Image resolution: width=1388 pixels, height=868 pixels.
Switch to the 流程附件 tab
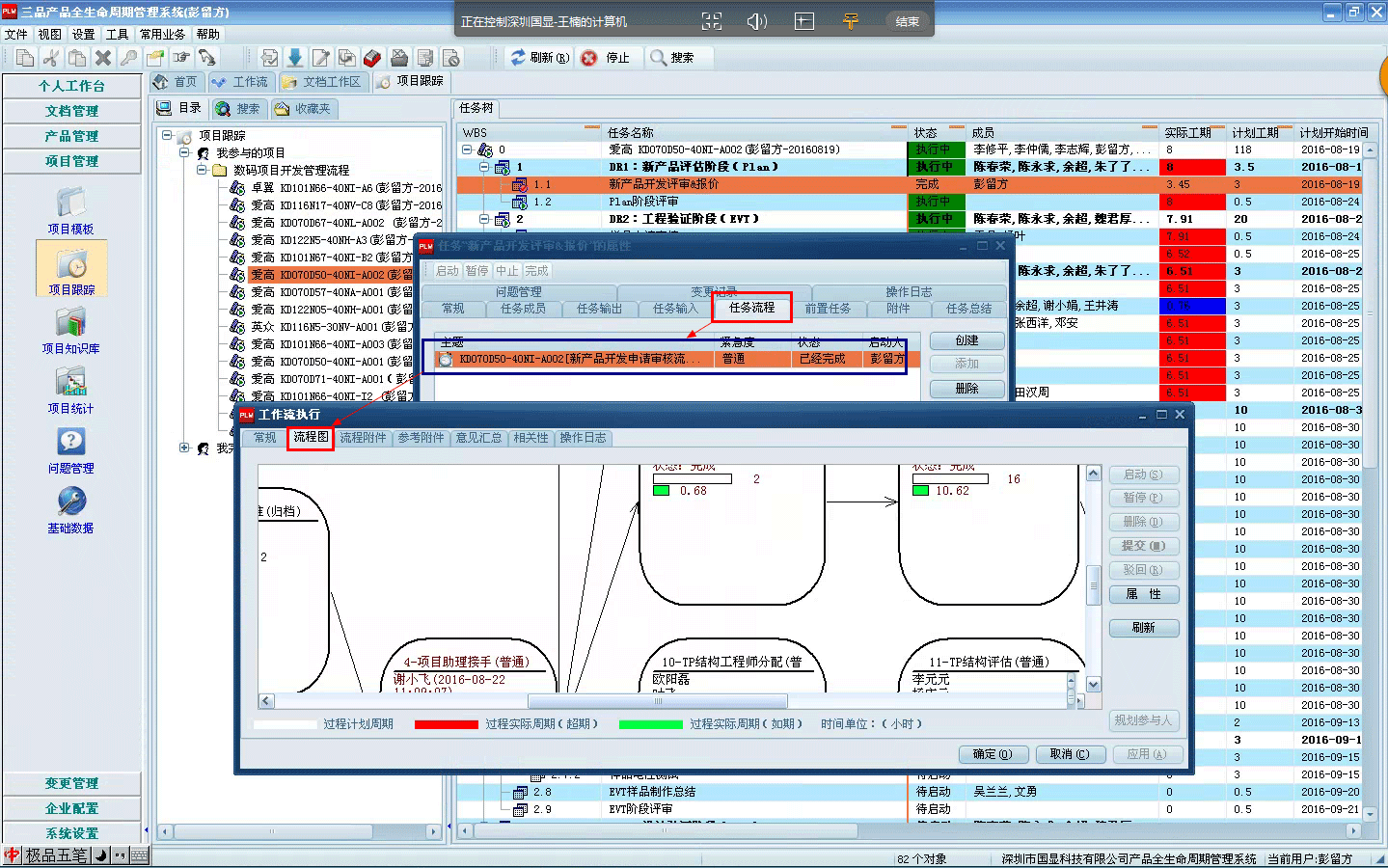point(363,438)
